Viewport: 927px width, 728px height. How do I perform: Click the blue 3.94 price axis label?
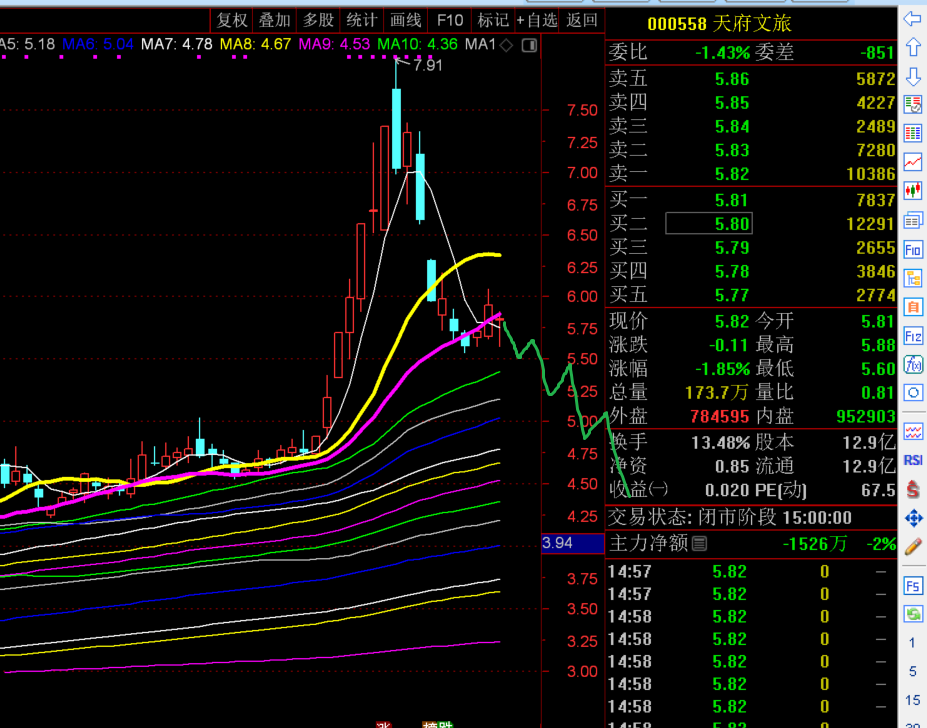pos(572,543)
